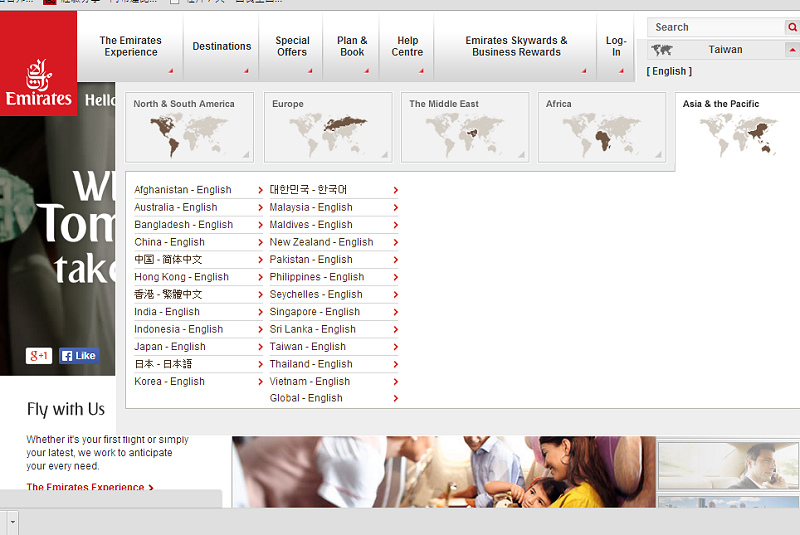Select the Africa region map
The image size is (800, 535).
point(602,128)
